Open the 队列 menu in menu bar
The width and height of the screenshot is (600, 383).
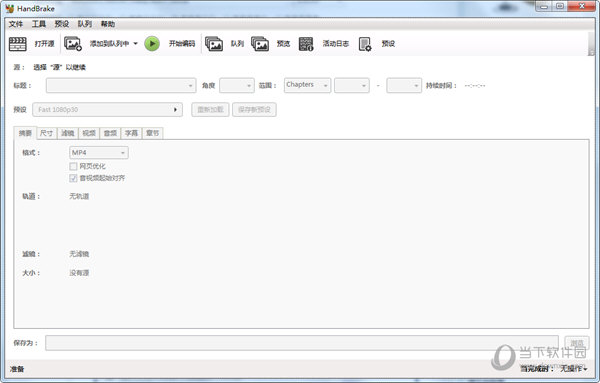tap(85, 24)
